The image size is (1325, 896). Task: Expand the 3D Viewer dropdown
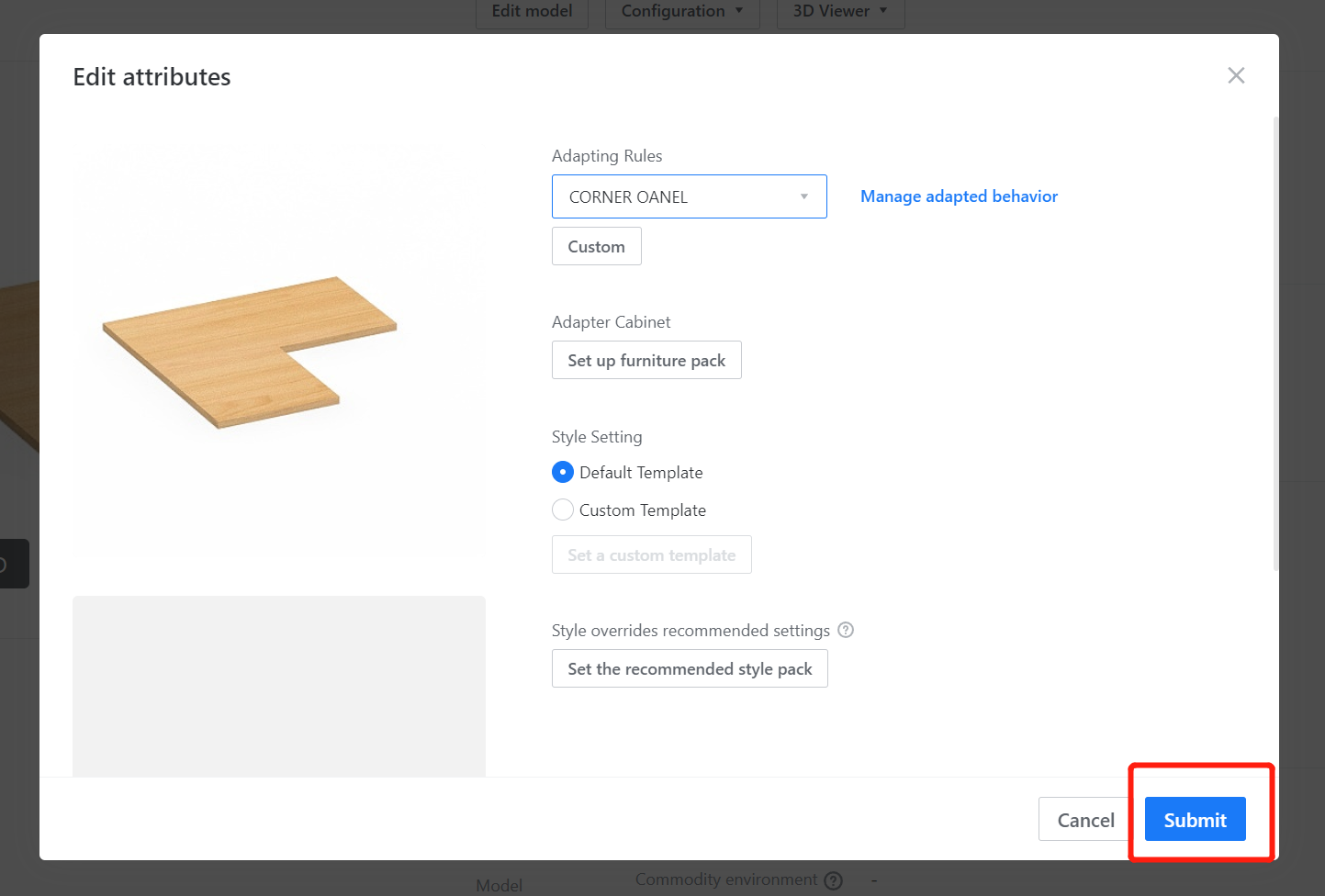[840, 12]
